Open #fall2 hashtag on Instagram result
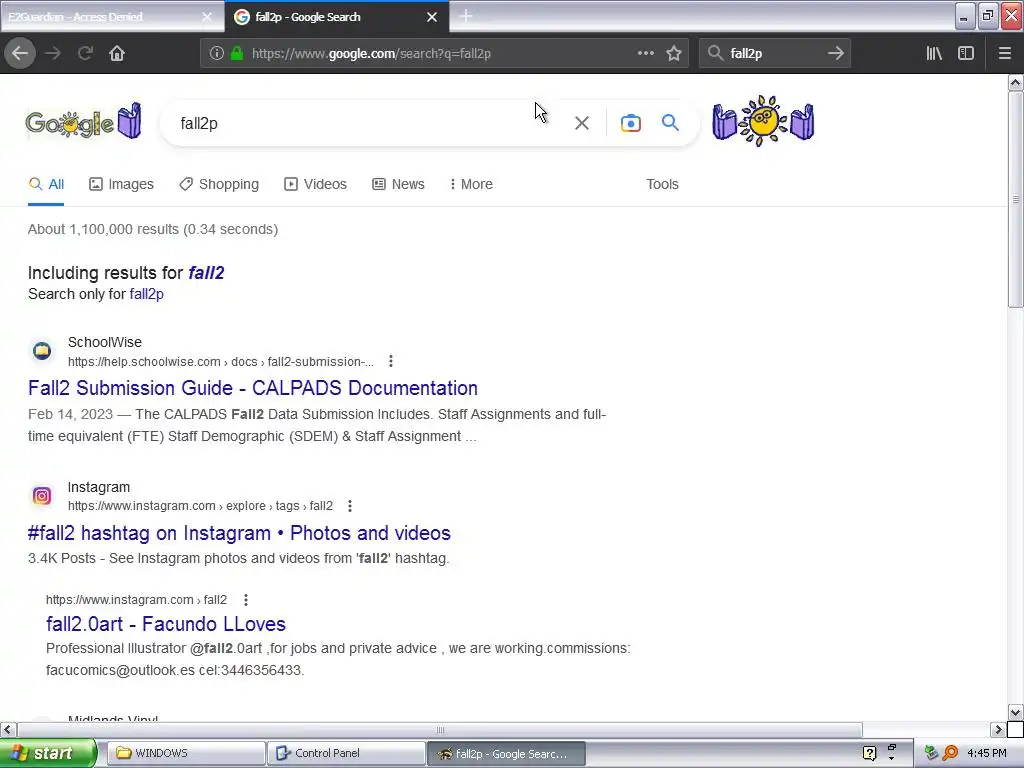The image size is (1024, 768). coord(239,533)
